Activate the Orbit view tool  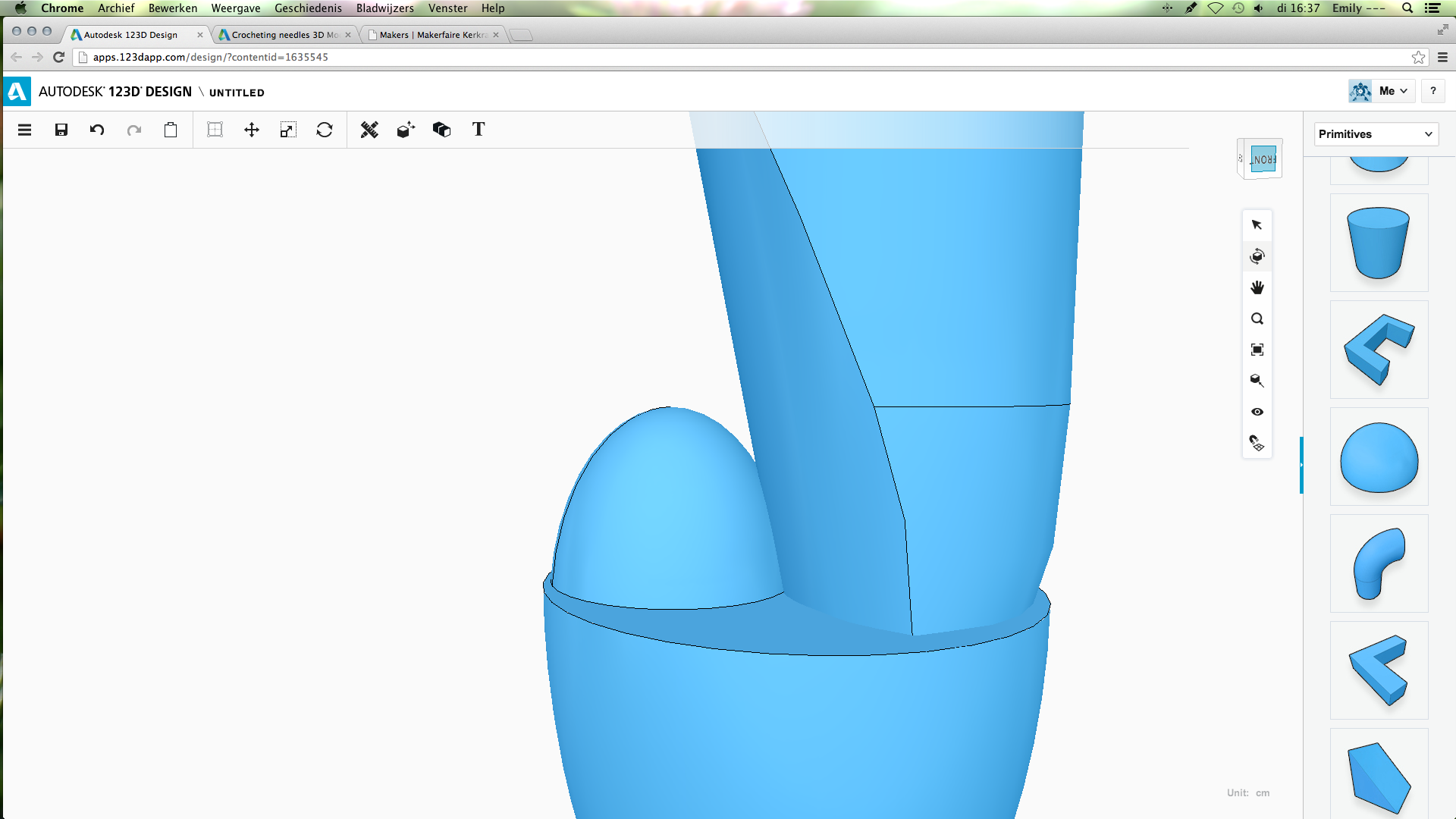click(x=1257, y=256)
